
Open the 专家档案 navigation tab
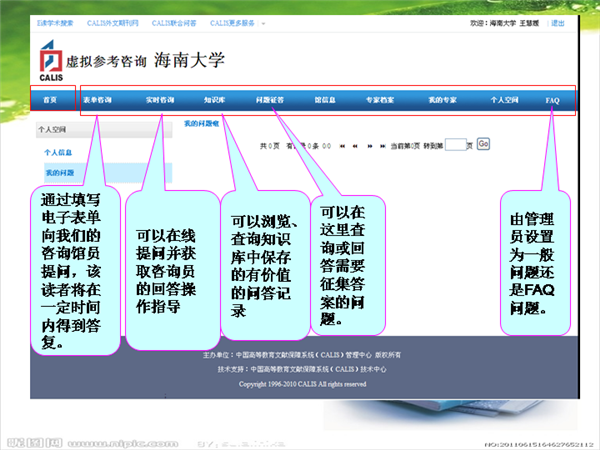(x=380, y=100)
